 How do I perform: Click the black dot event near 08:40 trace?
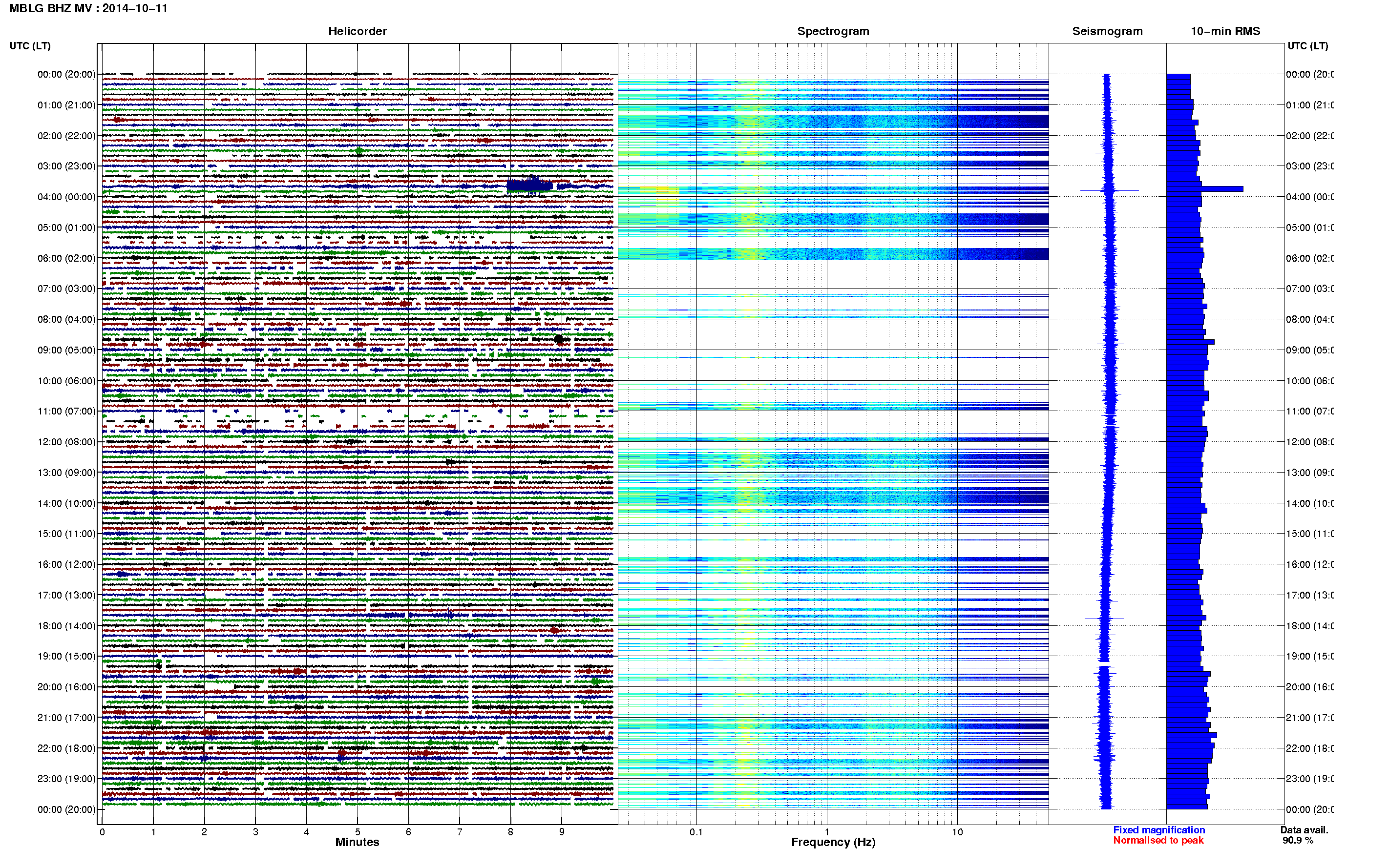point(558,339)
